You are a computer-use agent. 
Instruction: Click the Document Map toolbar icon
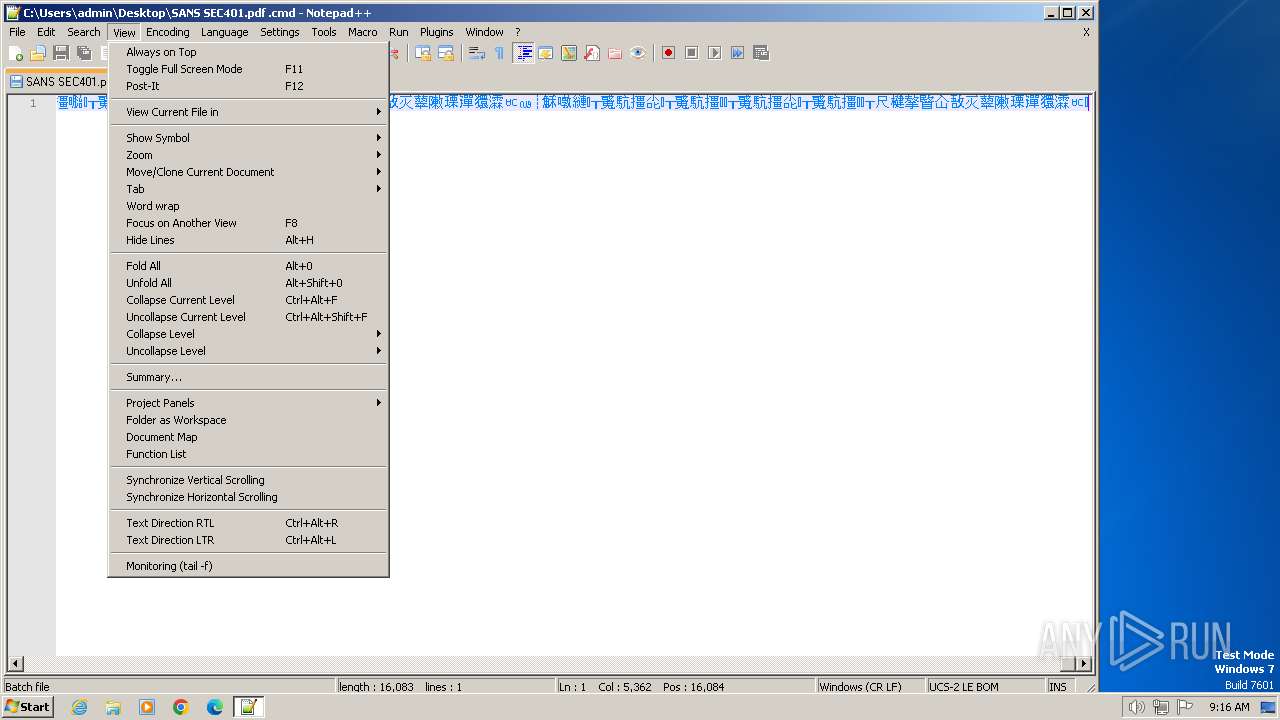click(x=569, y=53)
